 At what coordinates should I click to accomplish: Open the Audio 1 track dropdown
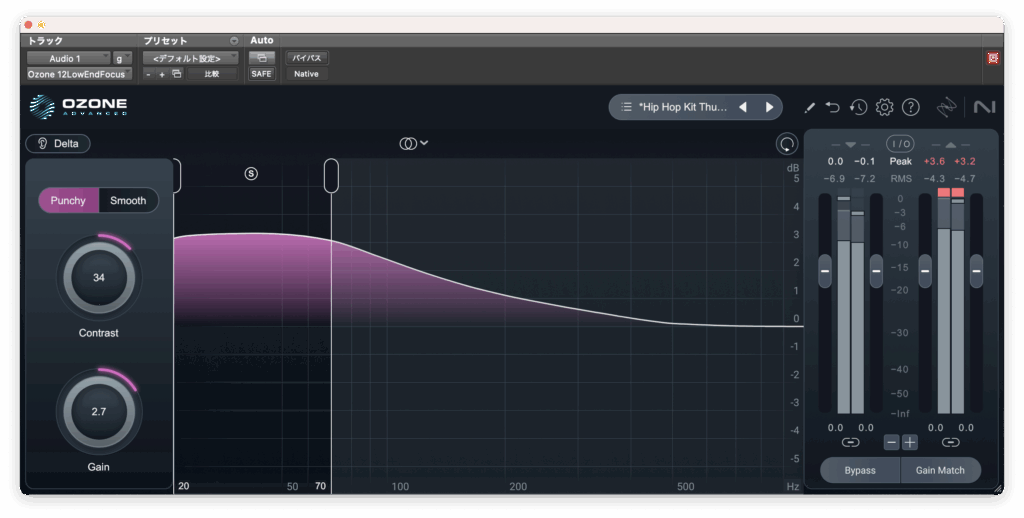(x=69, y=58)
